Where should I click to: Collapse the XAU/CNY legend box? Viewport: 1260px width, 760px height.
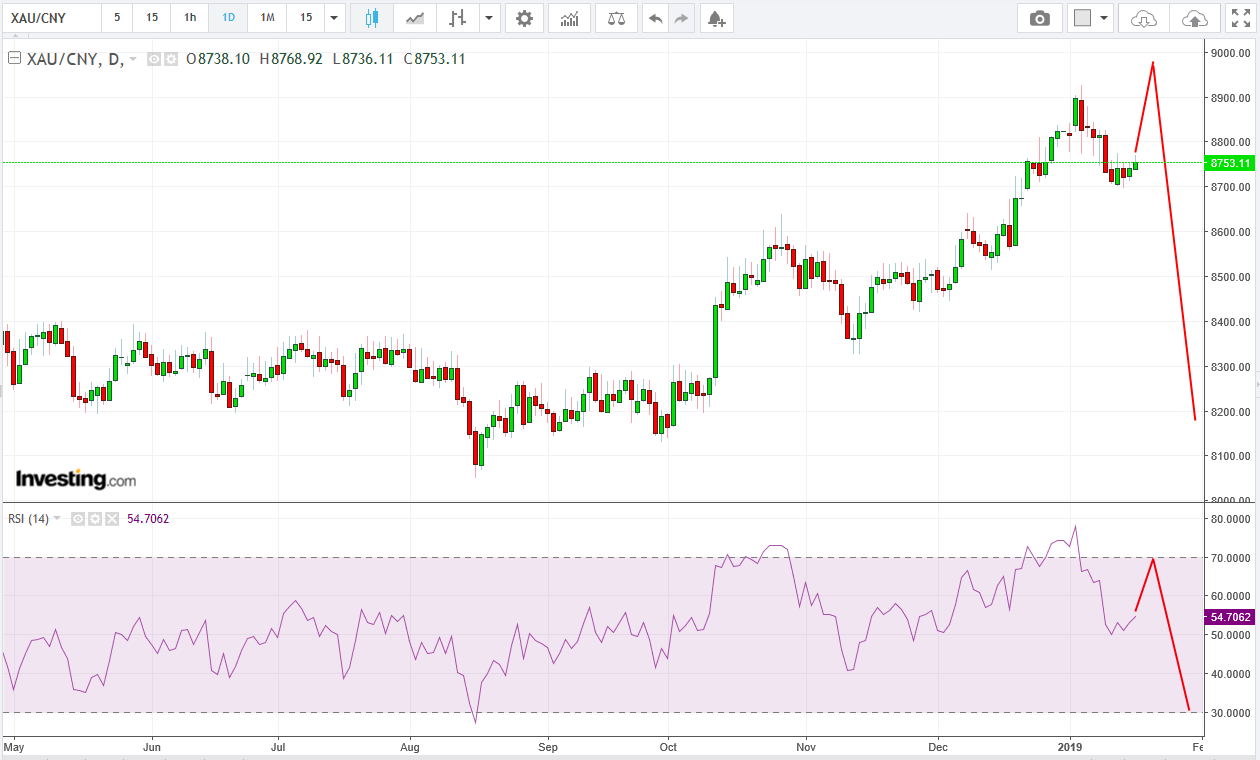(x=14, y=59)
